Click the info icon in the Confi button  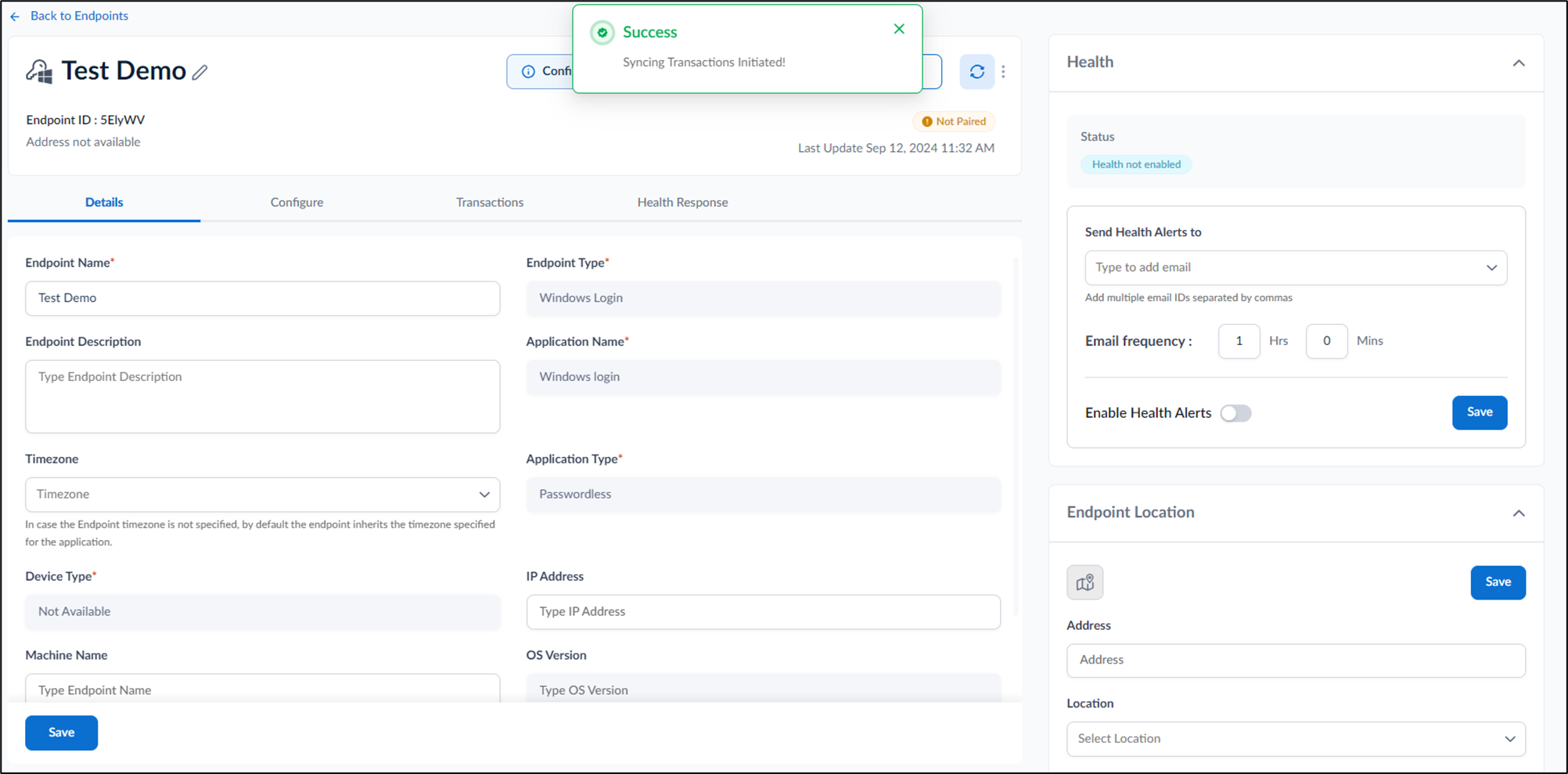click(528, 71)
